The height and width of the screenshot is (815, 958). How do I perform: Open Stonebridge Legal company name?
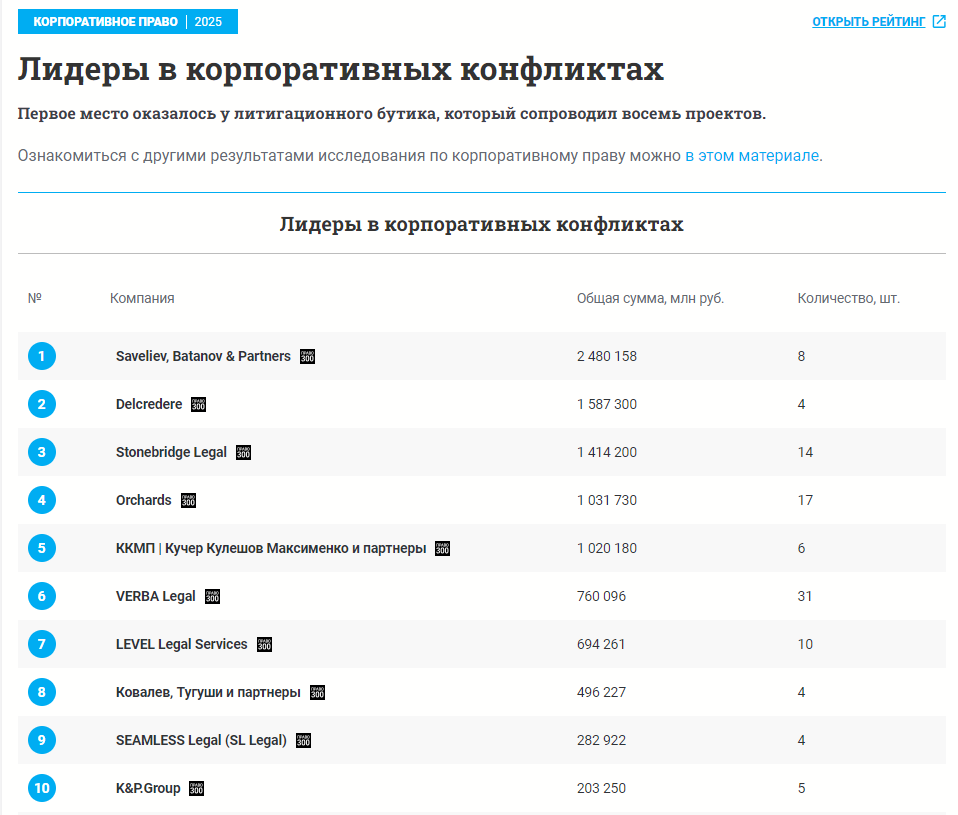tap(171, 452)
